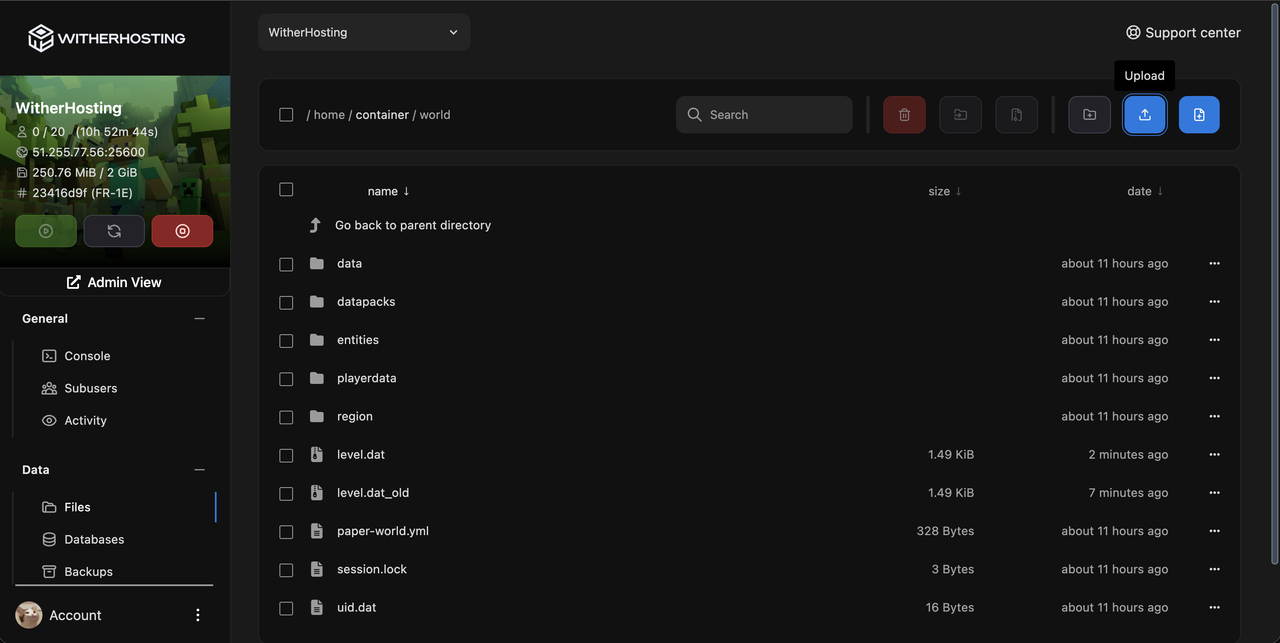Open the datapacks folder by name
Screen dimensions: 1280x643
point(366,302)
